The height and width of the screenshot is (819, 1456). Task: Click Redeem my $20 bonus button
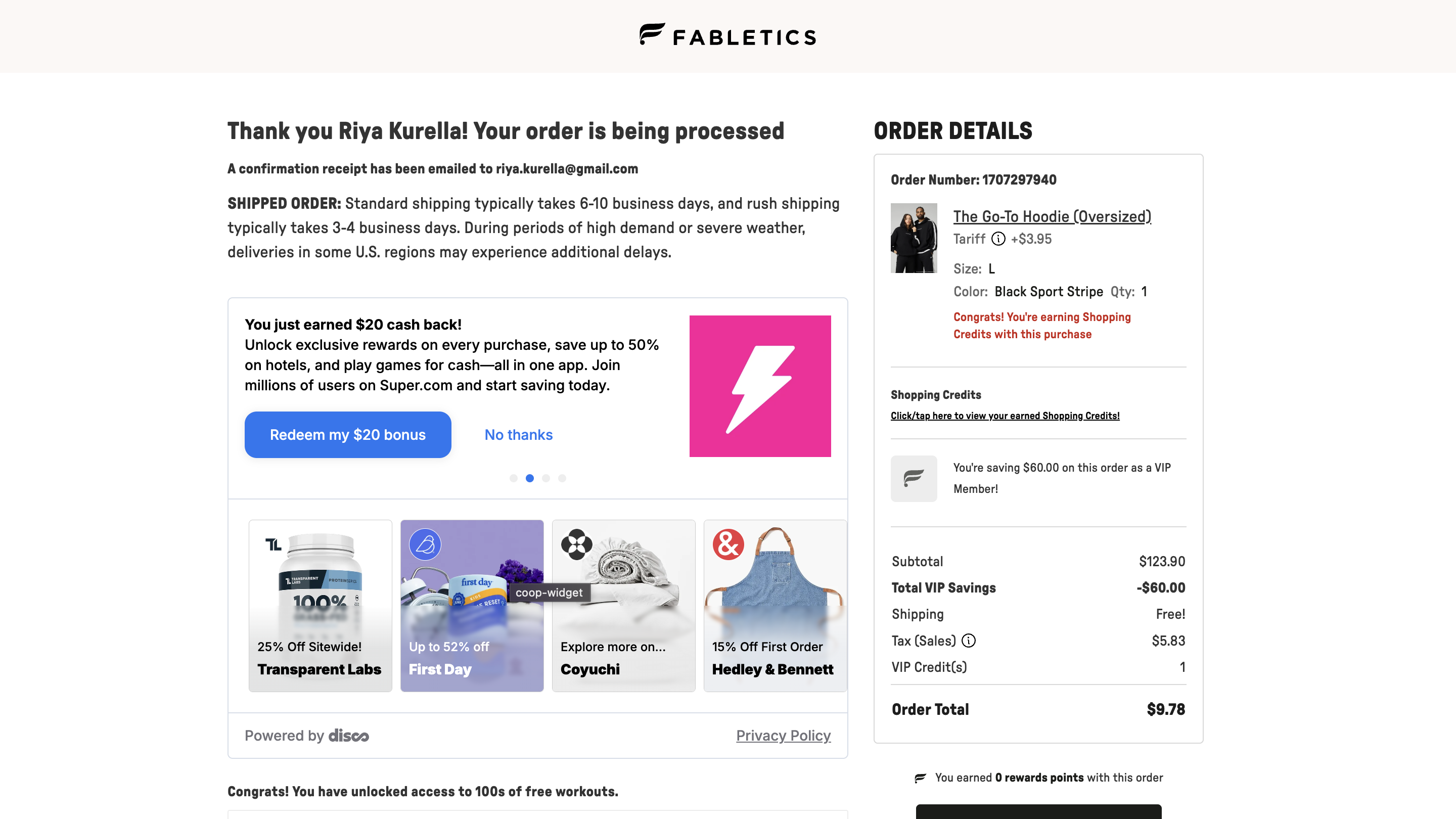click(x=348, y=435)
